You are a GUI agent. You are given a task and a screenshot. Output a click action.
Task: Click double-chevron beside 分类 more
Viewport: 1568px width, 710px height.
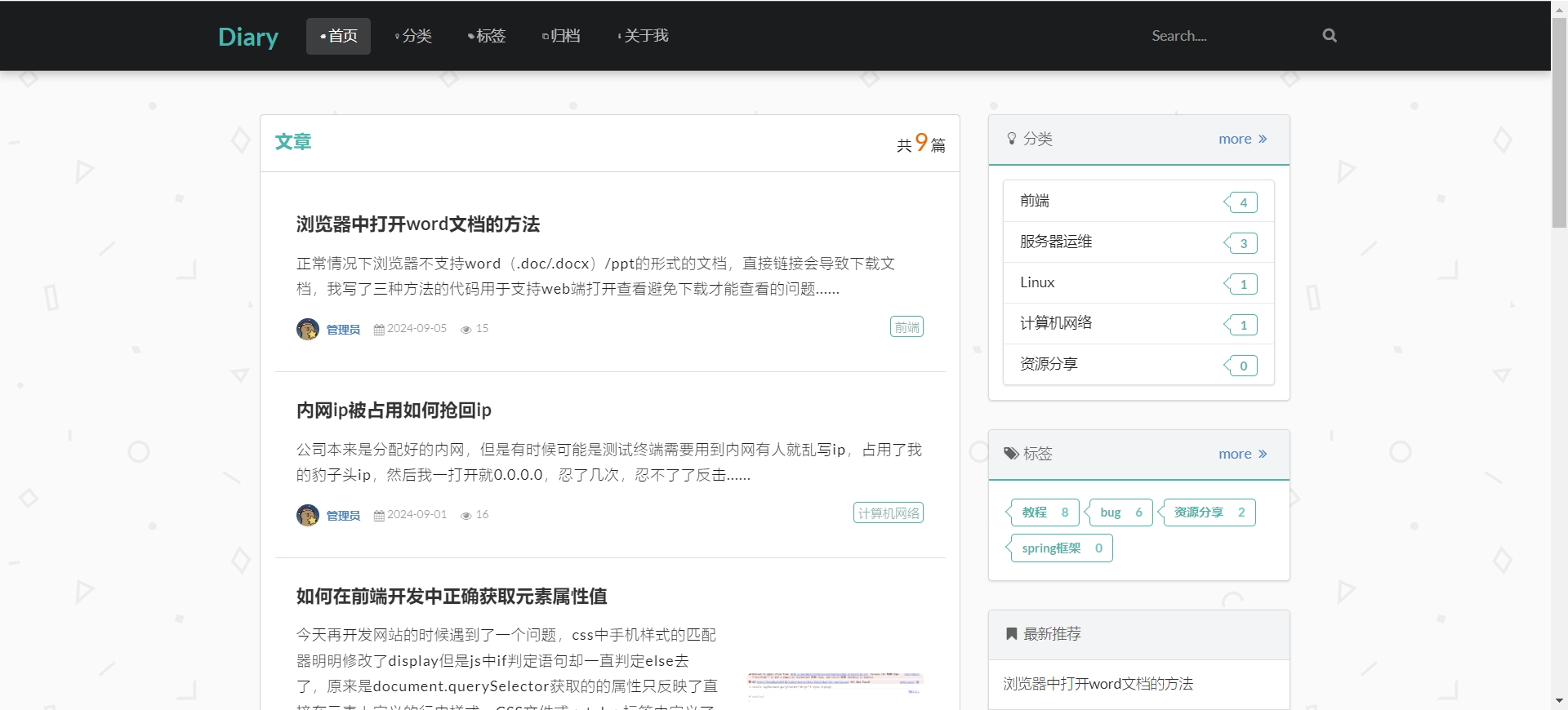click(1263, 140)
